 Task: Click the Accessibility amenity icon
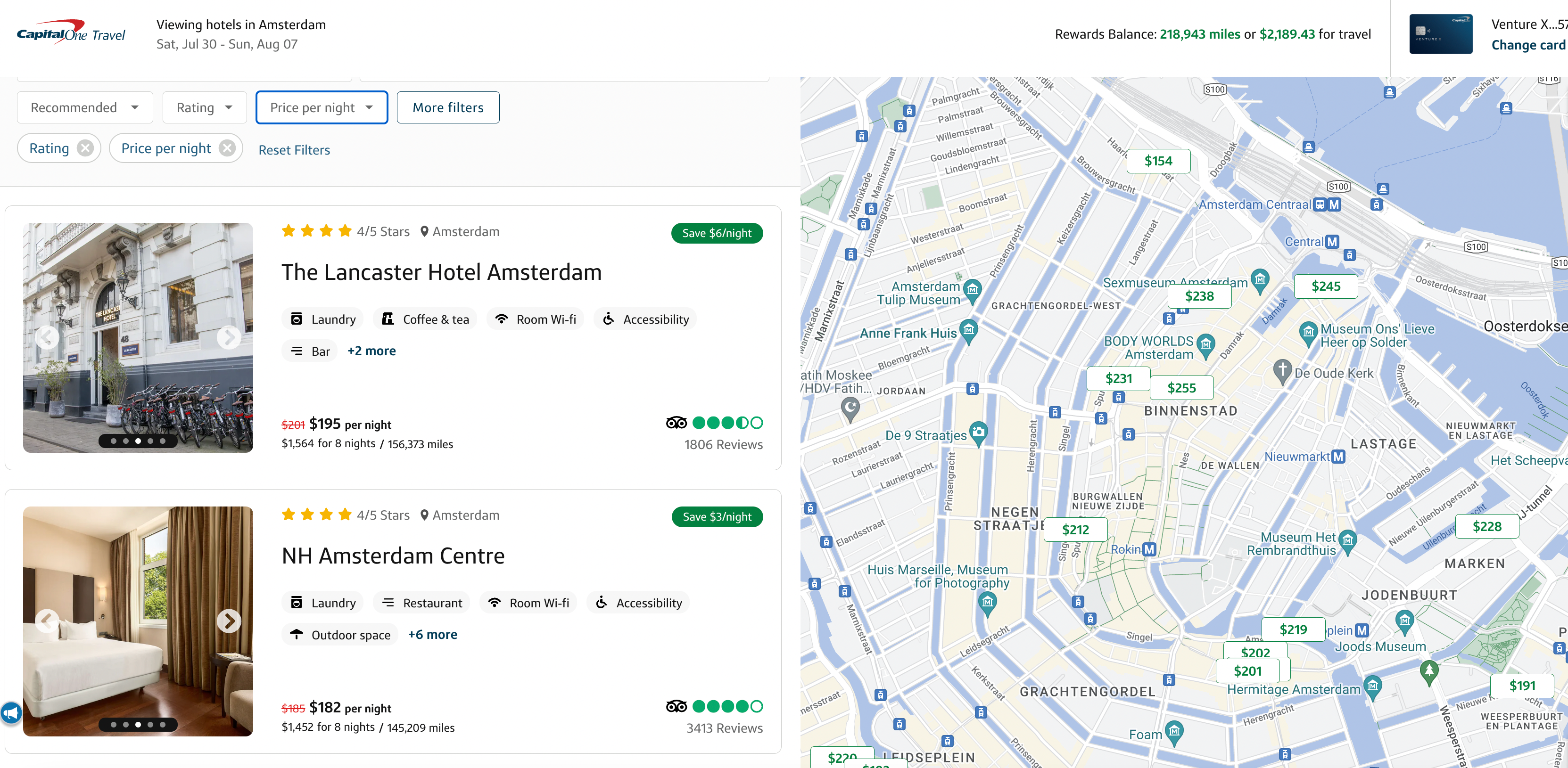(x=608, y=319)
